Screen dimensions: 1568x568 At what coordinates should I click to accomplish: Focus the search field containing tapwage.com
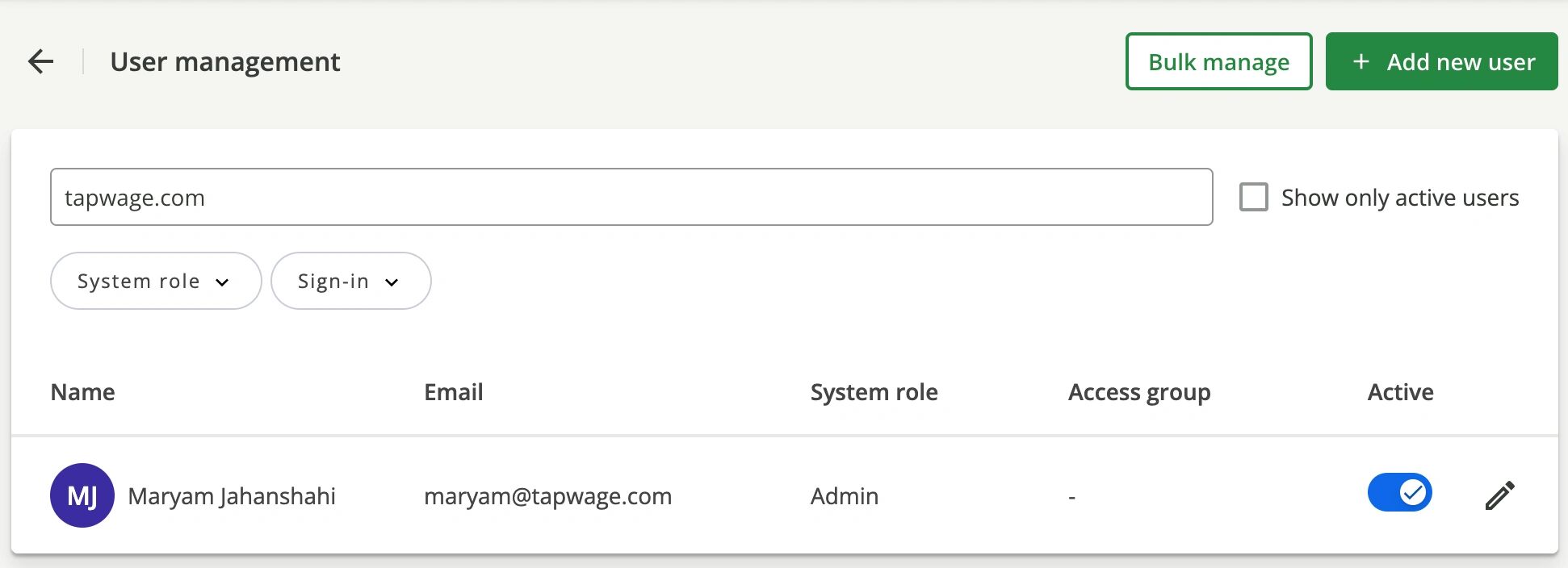tap(631, 197)
